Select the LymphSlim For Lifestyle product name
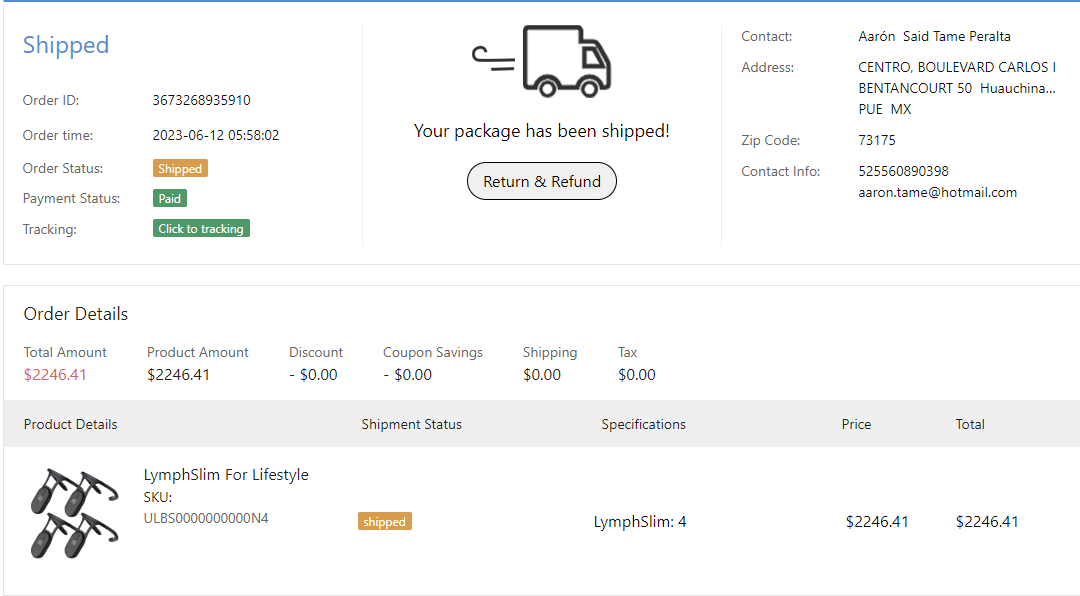1080x596 pixels. click(x=226, y=475)
